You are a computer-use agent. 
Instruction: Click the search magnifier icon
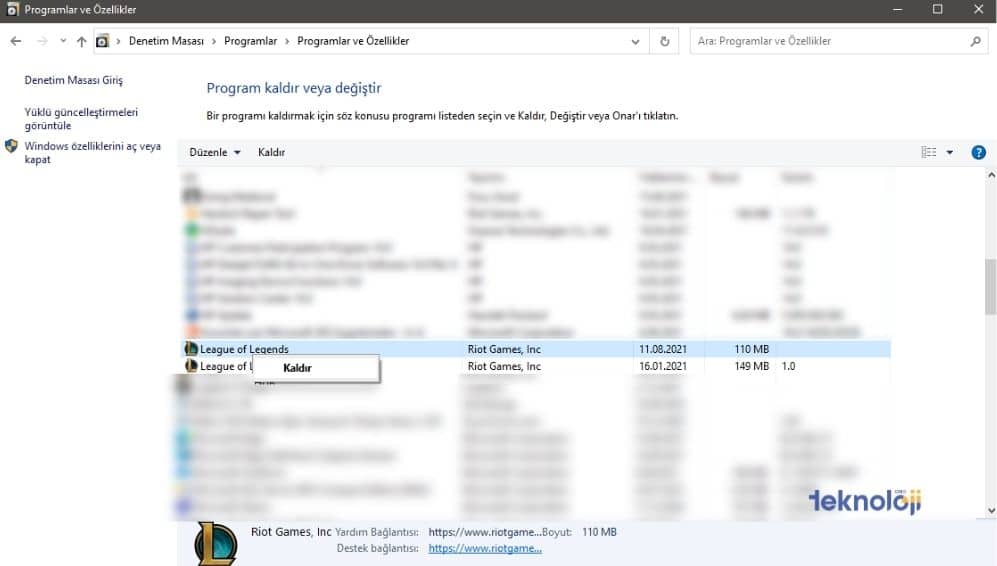click(x=976, y=41)
